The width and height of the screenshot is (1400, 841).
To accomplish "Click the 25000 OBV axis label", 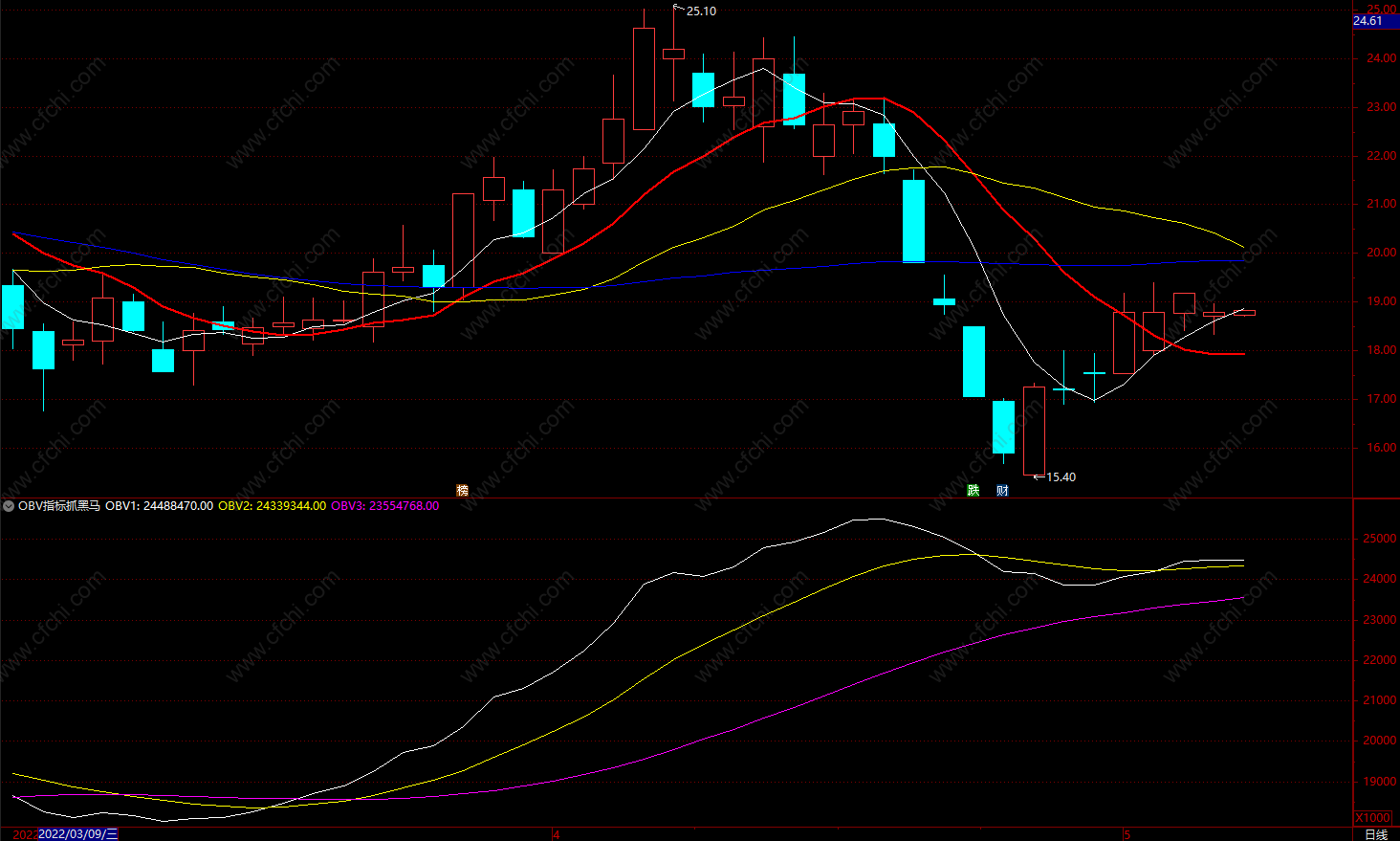I will pyautogui.click(x=1379, y=540).
